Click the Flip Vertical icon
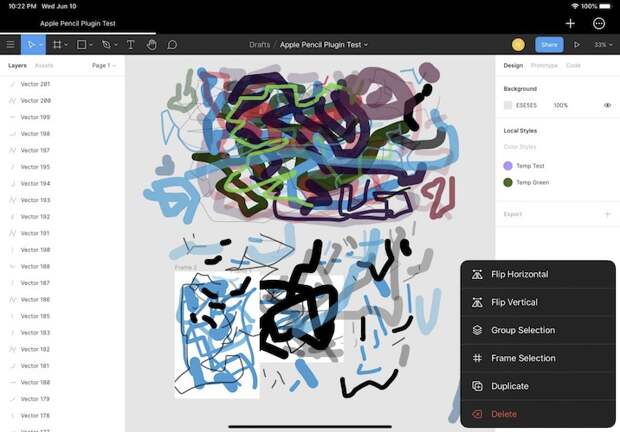This screenshot has height=432, width=620. 477,302
